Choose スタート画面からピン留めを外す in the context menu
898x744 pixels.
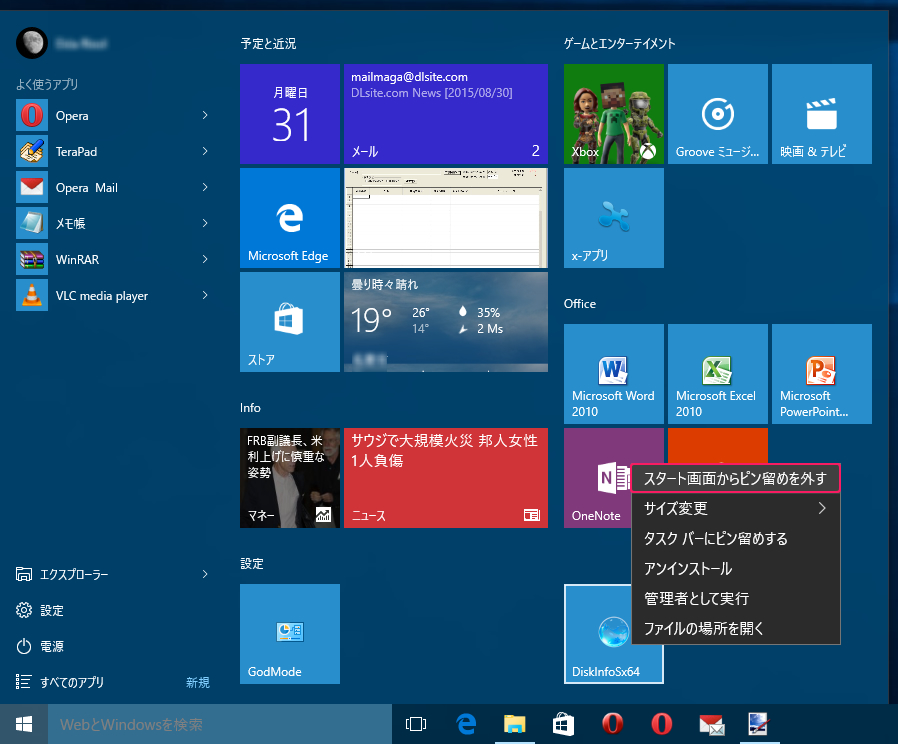735,478
